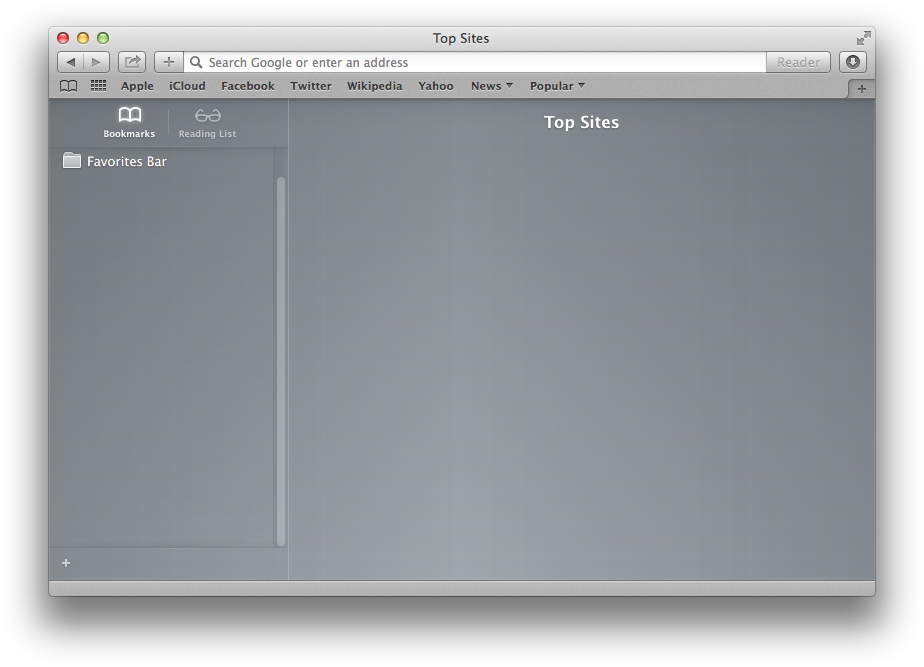Screen dimensions: 924x667
Task: Enter full screen using the corner arrows icon
Action: 863,38
